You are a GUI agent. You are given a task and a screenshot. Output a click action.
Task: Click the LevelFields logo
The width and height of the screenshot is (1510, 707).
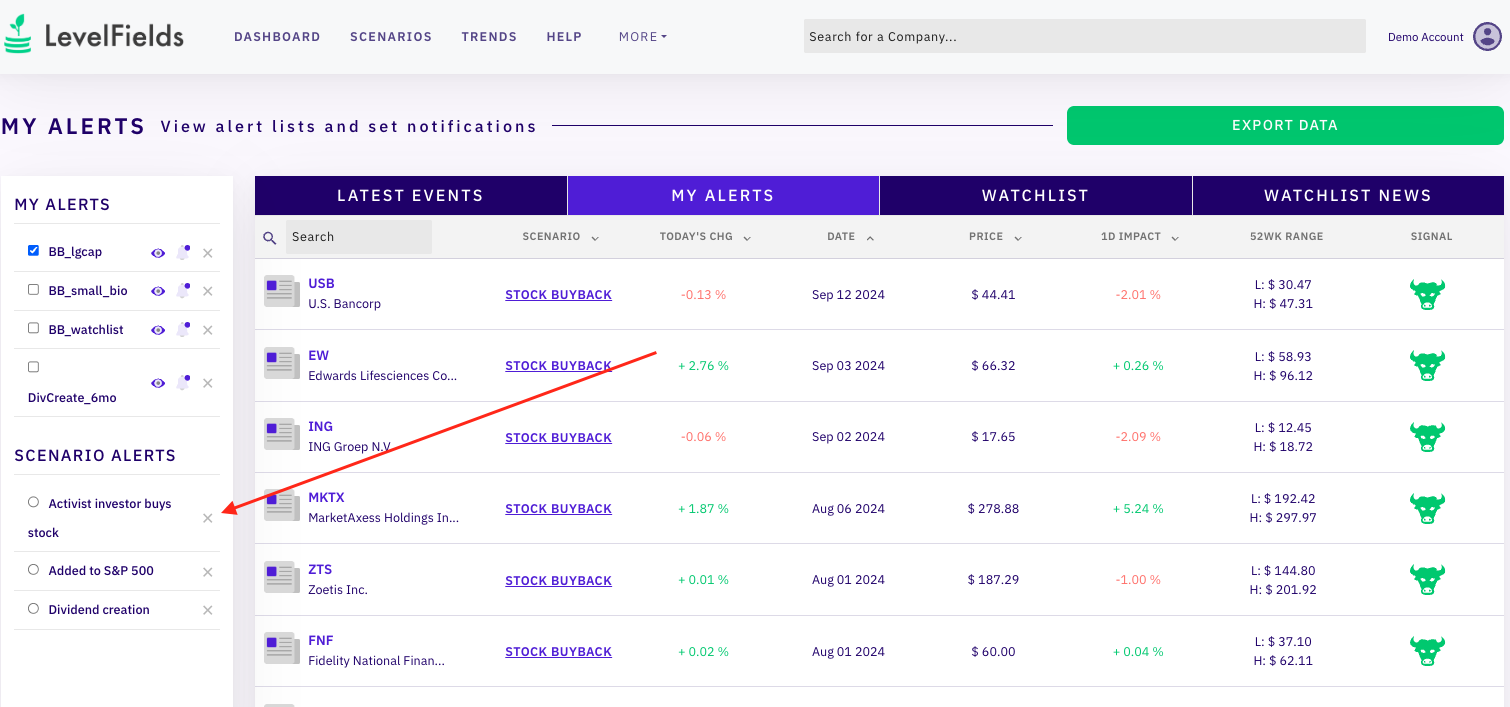(x=94, y=35)
